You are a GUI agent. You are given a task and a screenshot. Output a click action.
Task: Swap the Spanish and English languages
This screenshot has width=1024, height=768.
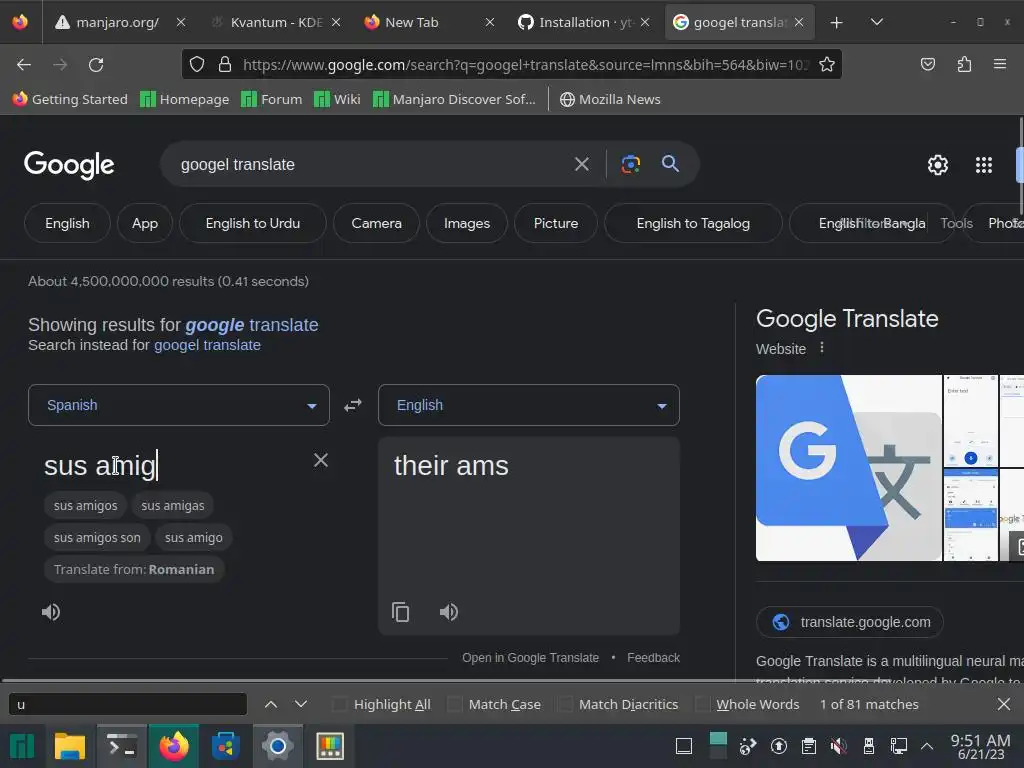(x=353, y=405)
